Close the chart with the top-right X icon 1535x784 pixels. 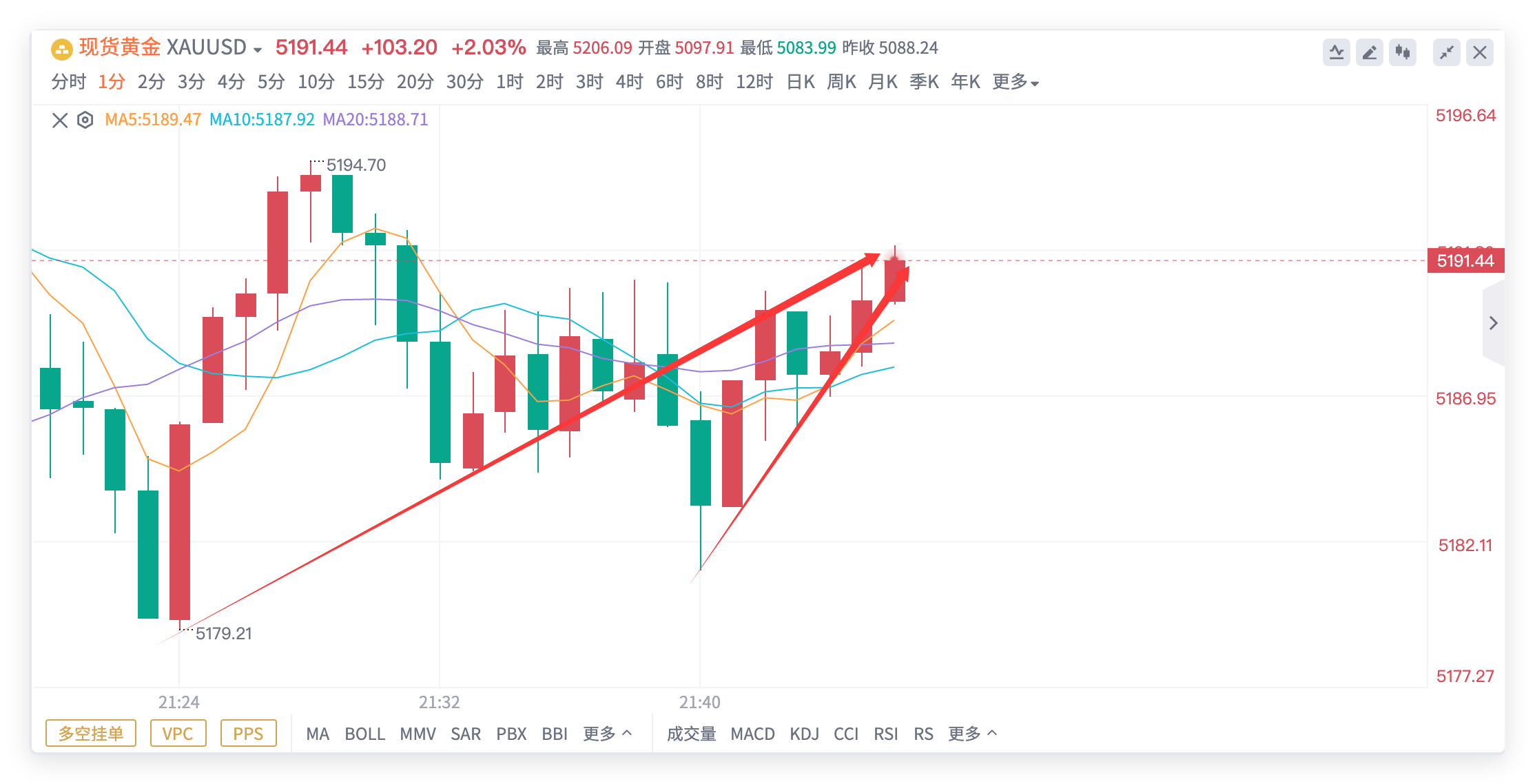1480,52
